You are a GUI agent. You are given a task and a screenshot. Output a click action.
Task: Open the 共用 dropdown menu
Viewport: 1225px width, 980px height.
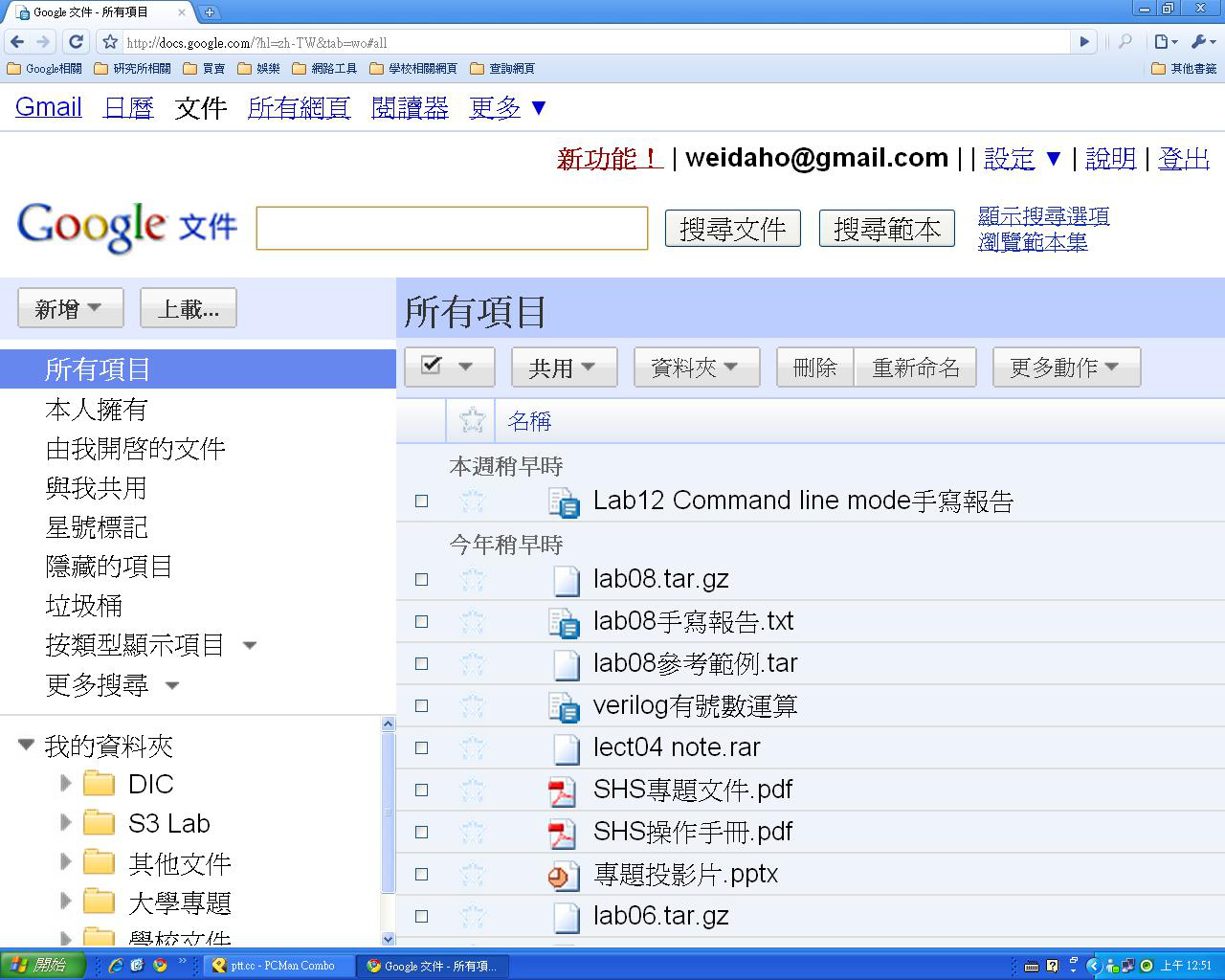coord(565,367)
